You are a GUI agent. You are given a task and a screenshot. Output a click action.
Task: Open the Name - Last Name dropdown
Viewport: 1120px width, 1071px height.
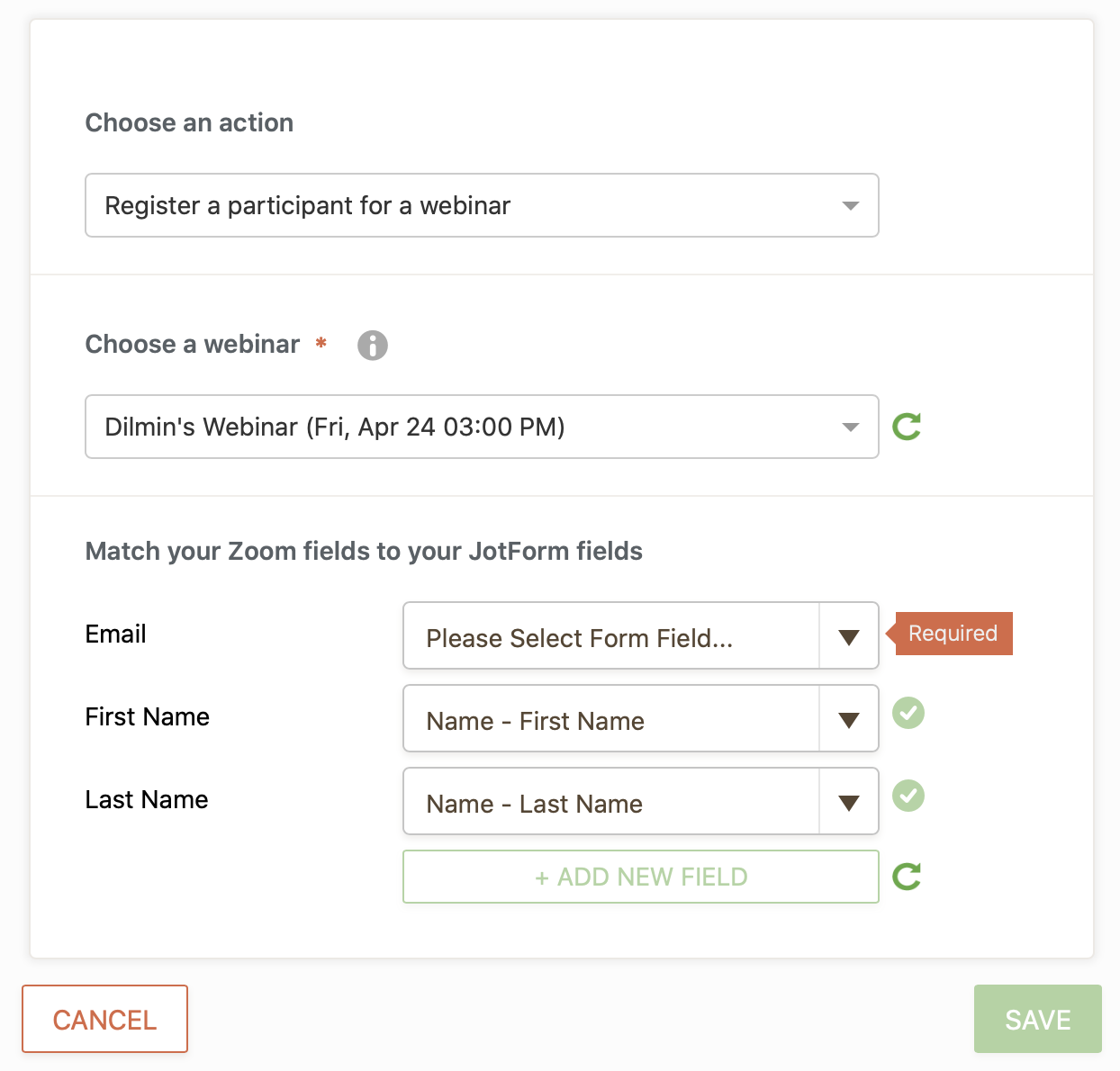tap(610, 802)
